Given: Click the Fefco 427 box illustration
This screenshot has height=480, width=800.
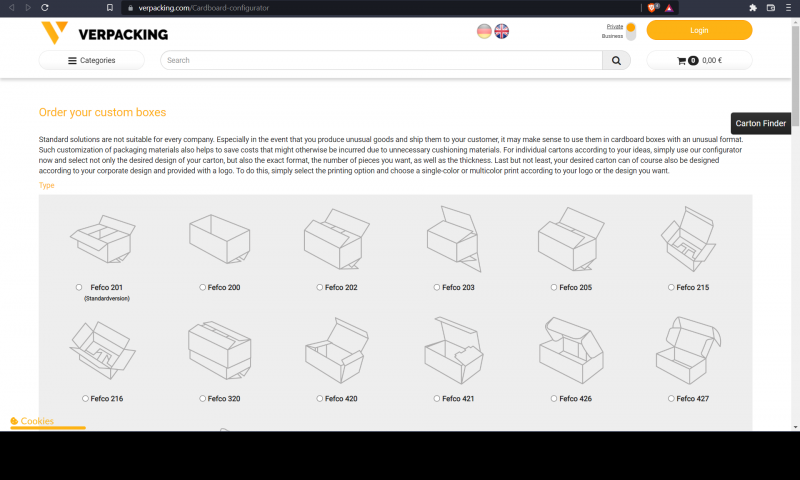Looking at the screenshot, I should (x=688, y=350).
